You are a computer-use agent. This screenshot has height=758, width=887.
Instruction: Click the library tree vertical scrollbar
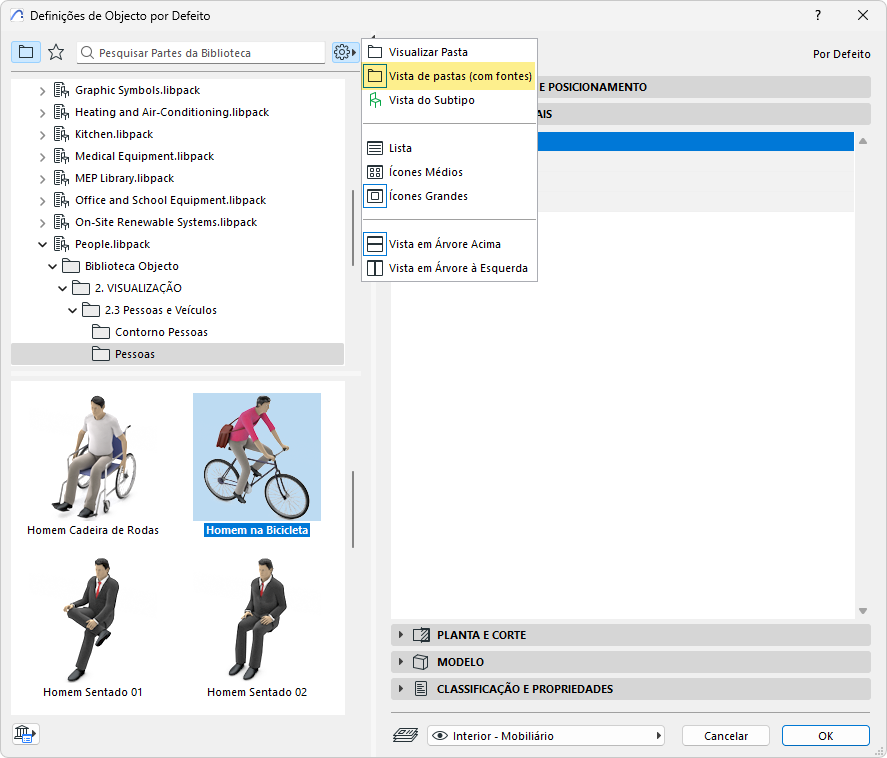tap(353, 227)
